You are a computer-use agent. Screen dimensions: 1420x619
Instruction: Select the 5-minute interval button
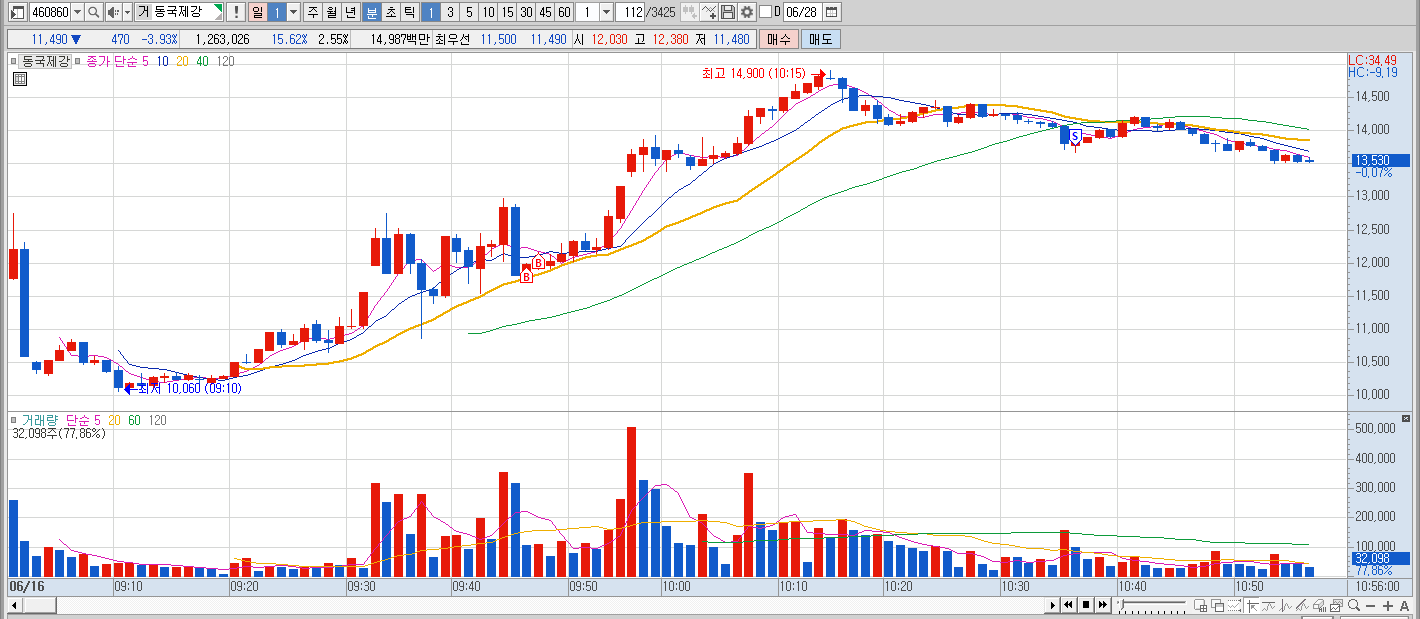click(x=469, y=12)
